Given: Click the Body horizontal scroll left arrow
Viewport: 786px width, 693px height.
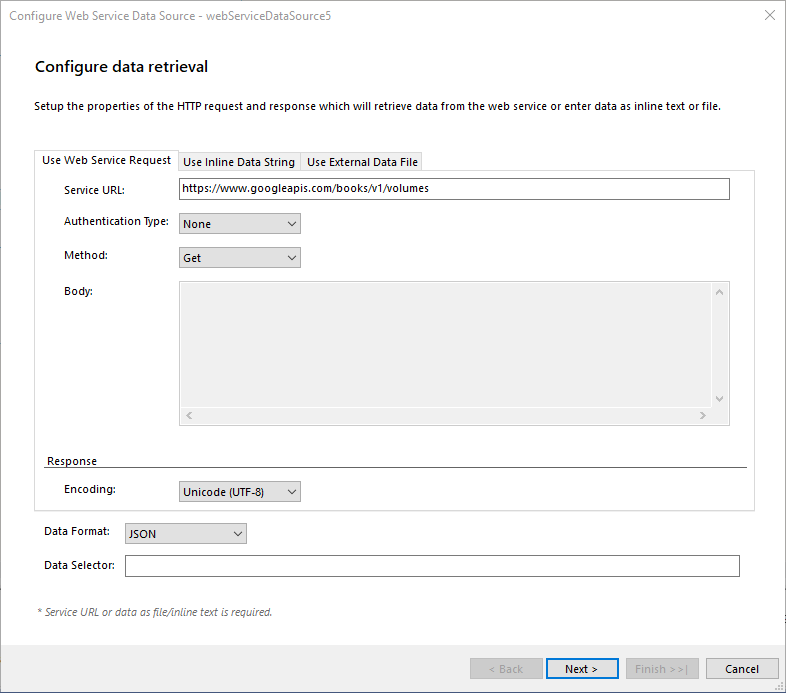Looking at the screenshot, I should [x=189, y=415].
